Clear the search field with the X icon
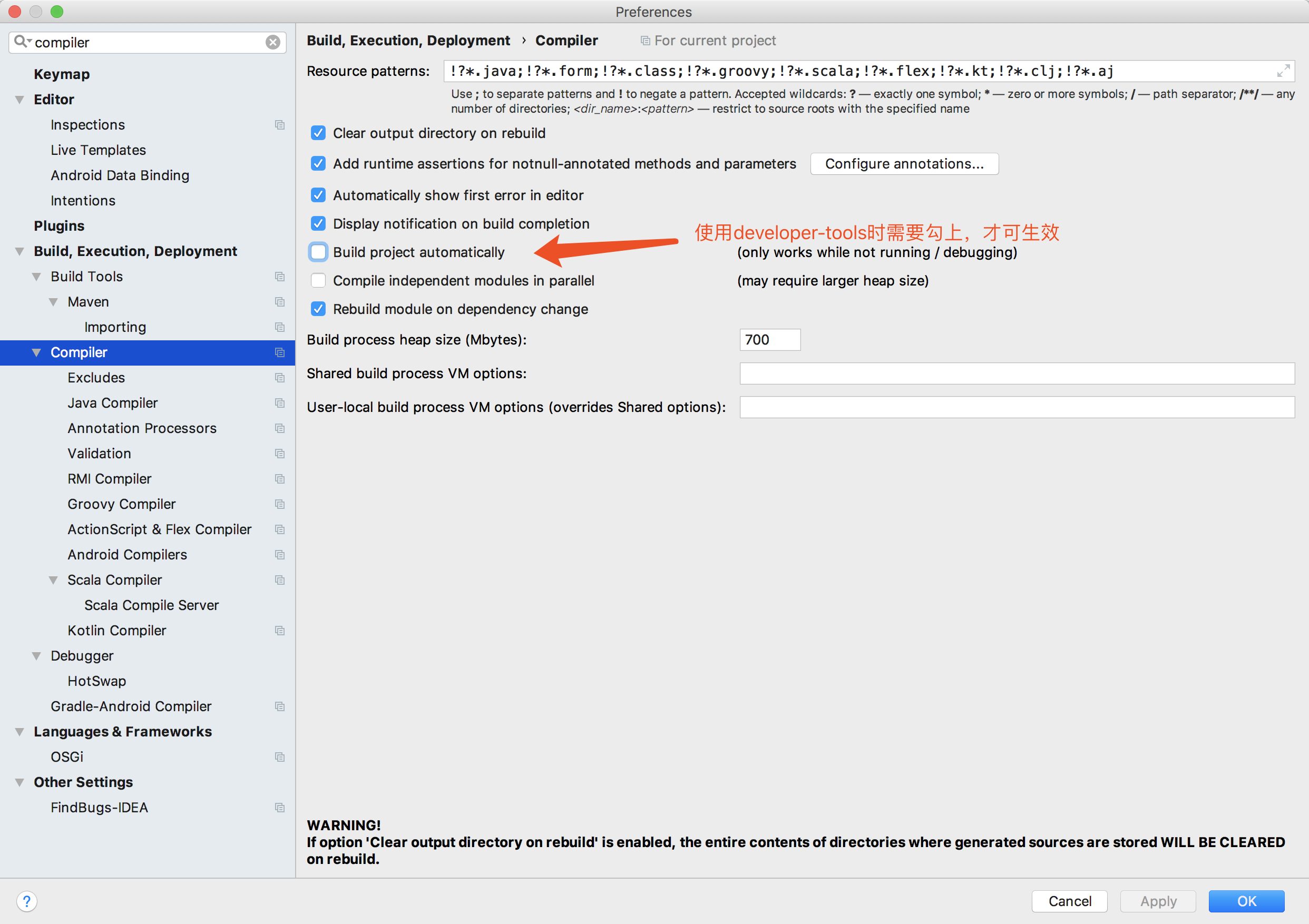 (x=273, y=42)
